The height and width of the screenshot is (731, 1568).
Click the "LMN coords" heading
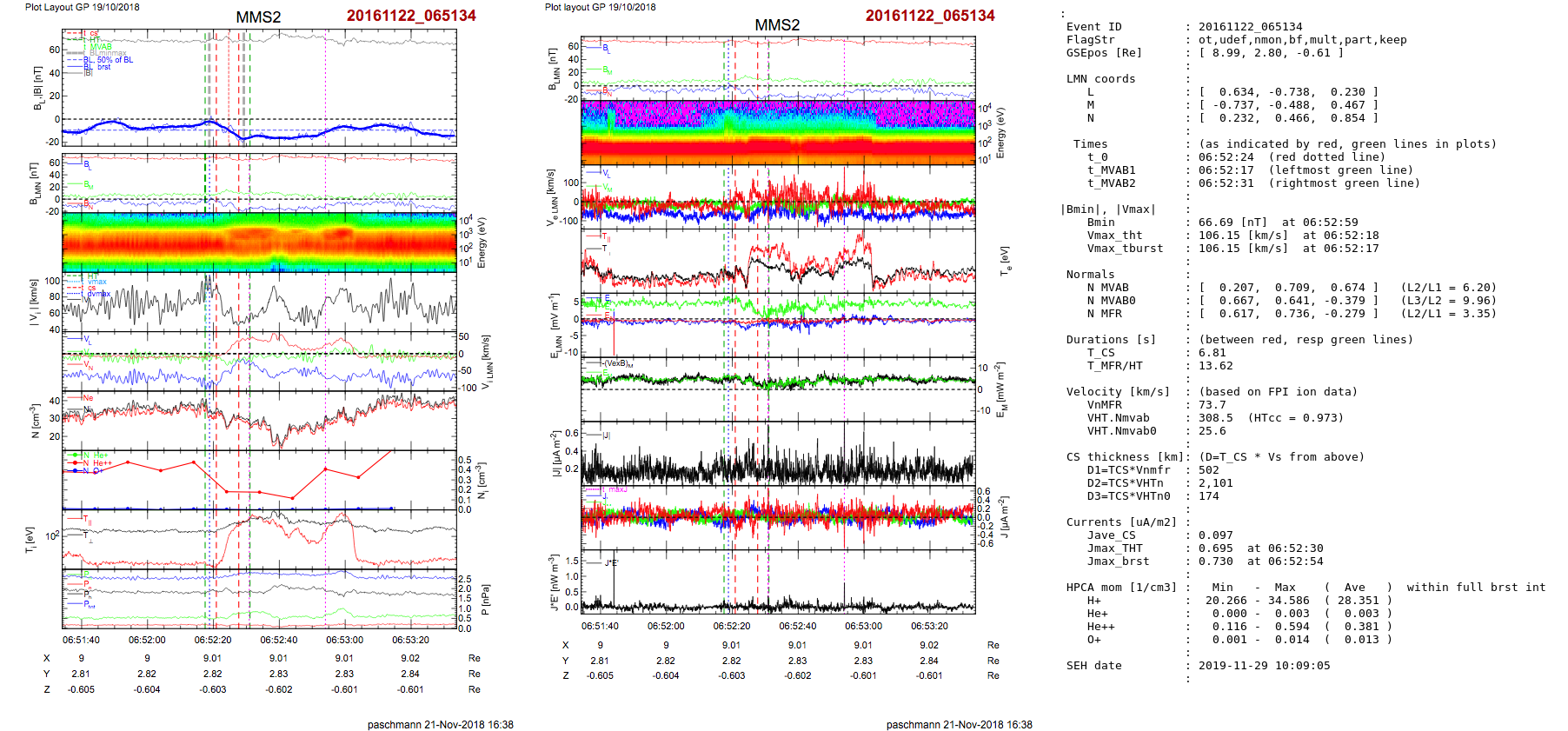tap(1100, 79)
